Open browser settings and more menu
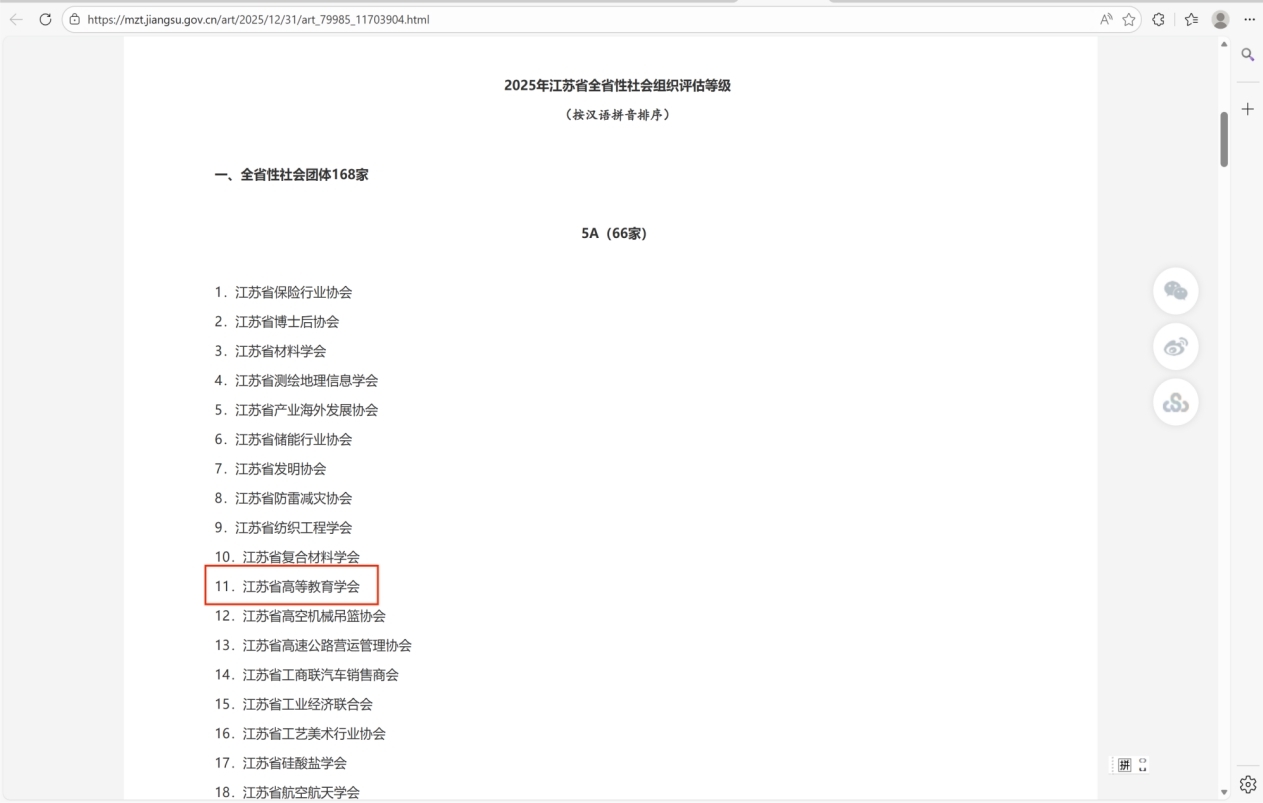1263x803 pixels. pyautogui.click(x=1249, y=19)
